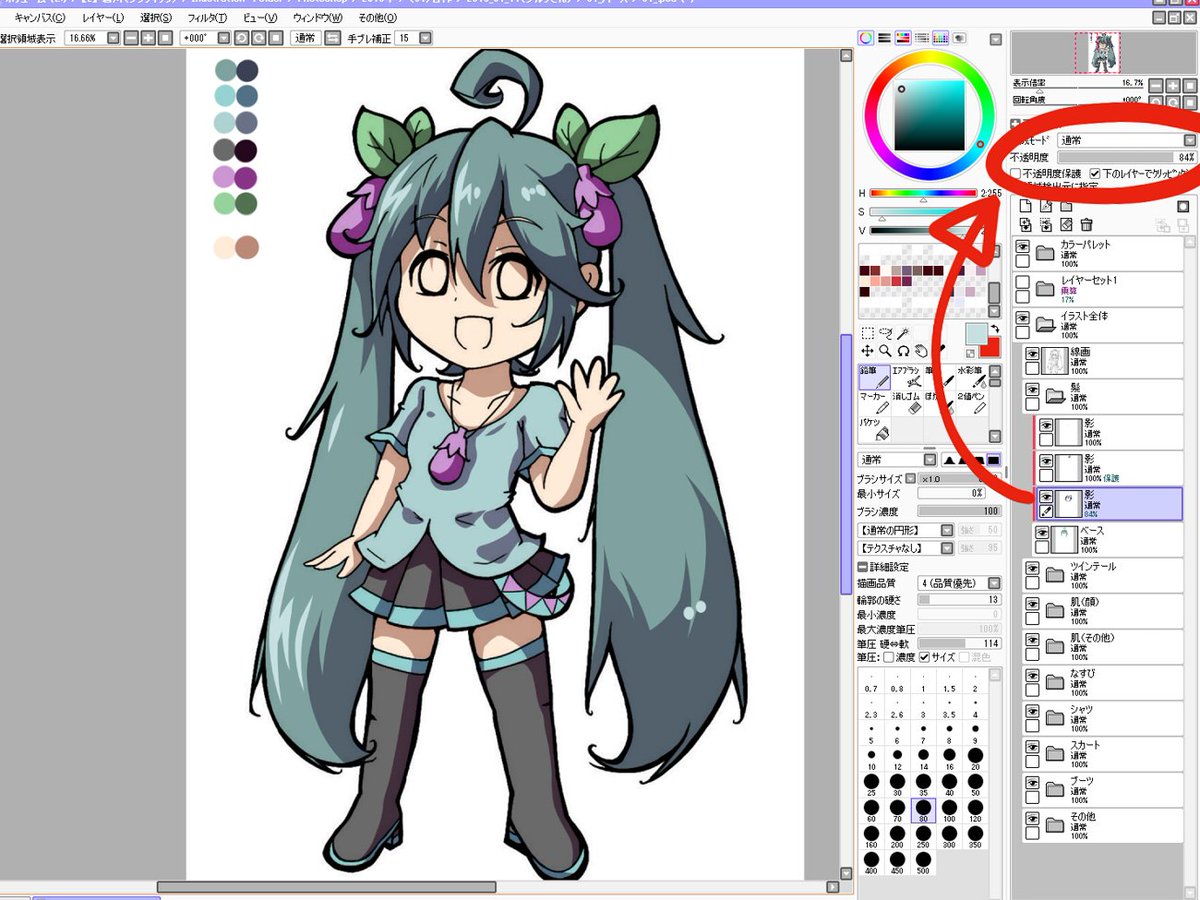Click the toolbar 通常 button
This screenshot has height=900, width=1200.
(x=306, y=38)
